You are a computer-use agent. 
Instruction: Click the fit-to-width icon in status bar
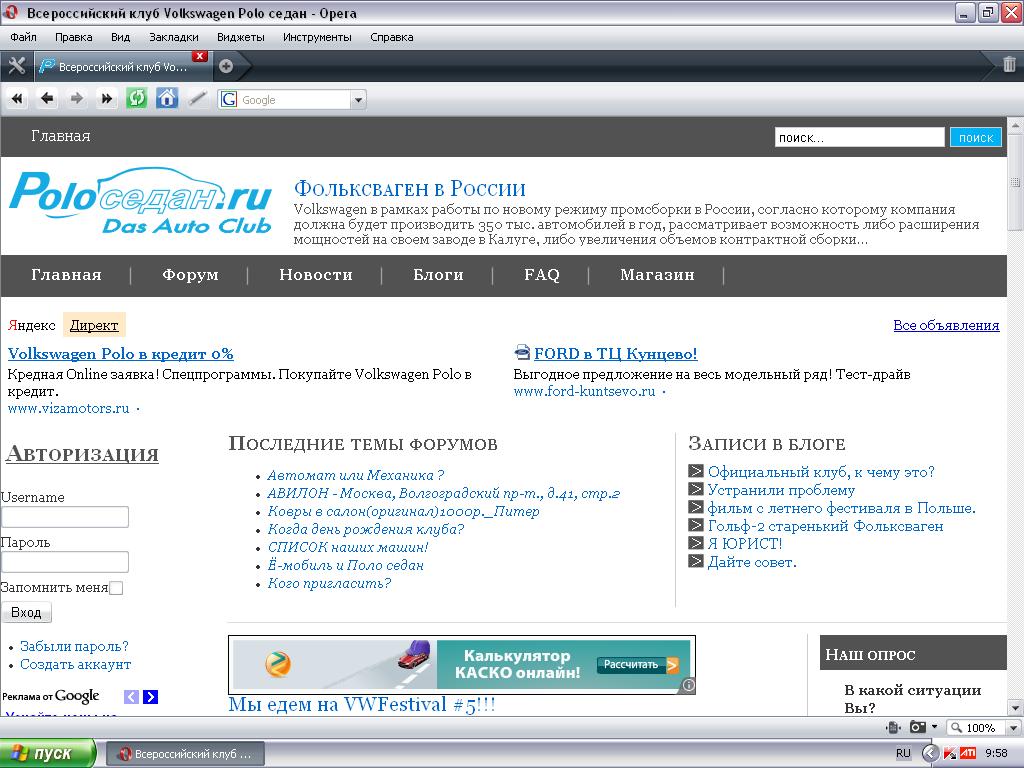(x=893, y=727)
